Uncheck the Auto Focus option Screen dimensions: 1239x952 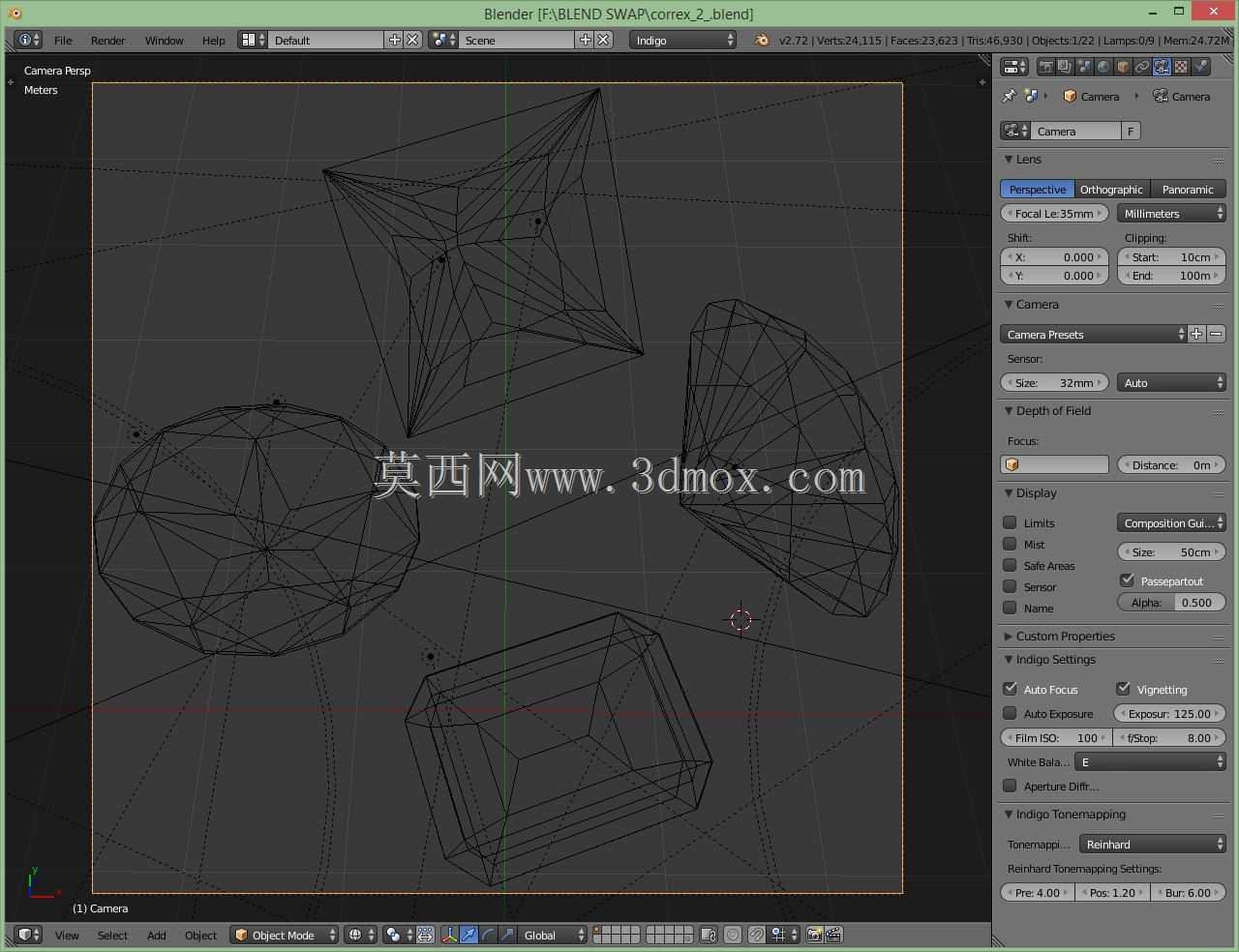click(x=1010, y=689)
